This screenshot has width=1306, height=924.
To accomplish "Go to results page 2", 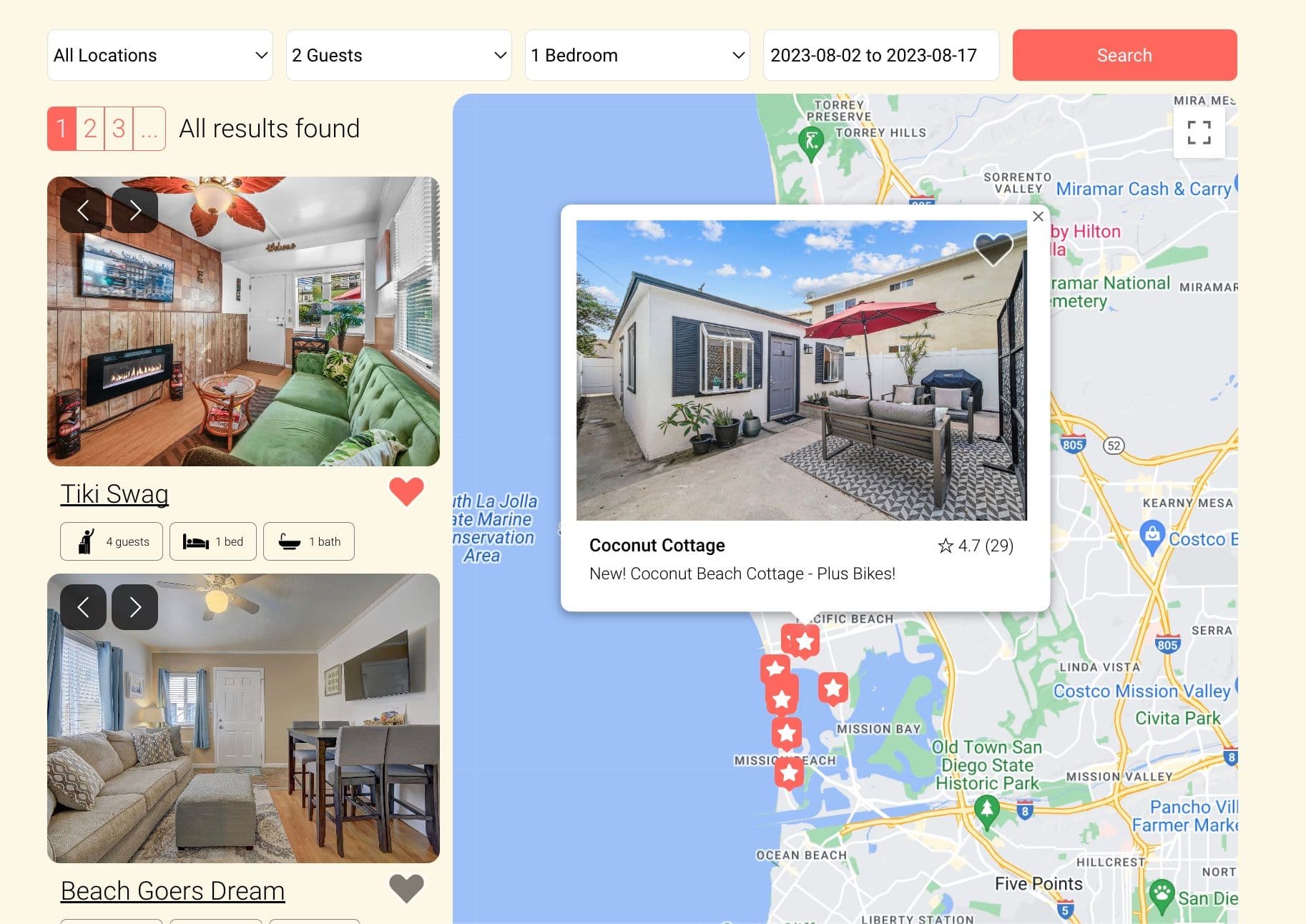I will coord(90,129).
